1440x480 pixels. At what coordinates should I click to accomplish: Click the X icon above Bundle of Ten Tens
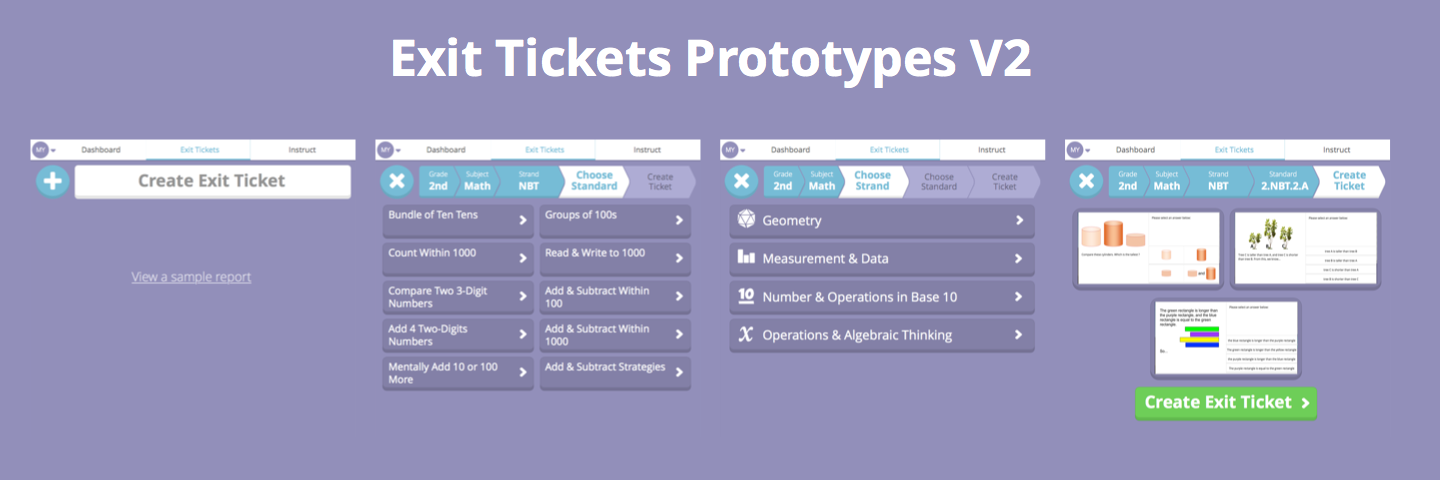(x=397, y=181)
